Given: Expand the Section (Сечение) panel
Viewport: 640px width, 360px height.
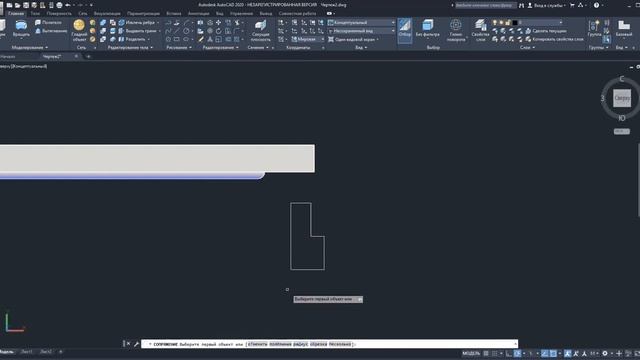Looking at the screenshot, I should 258,48.
